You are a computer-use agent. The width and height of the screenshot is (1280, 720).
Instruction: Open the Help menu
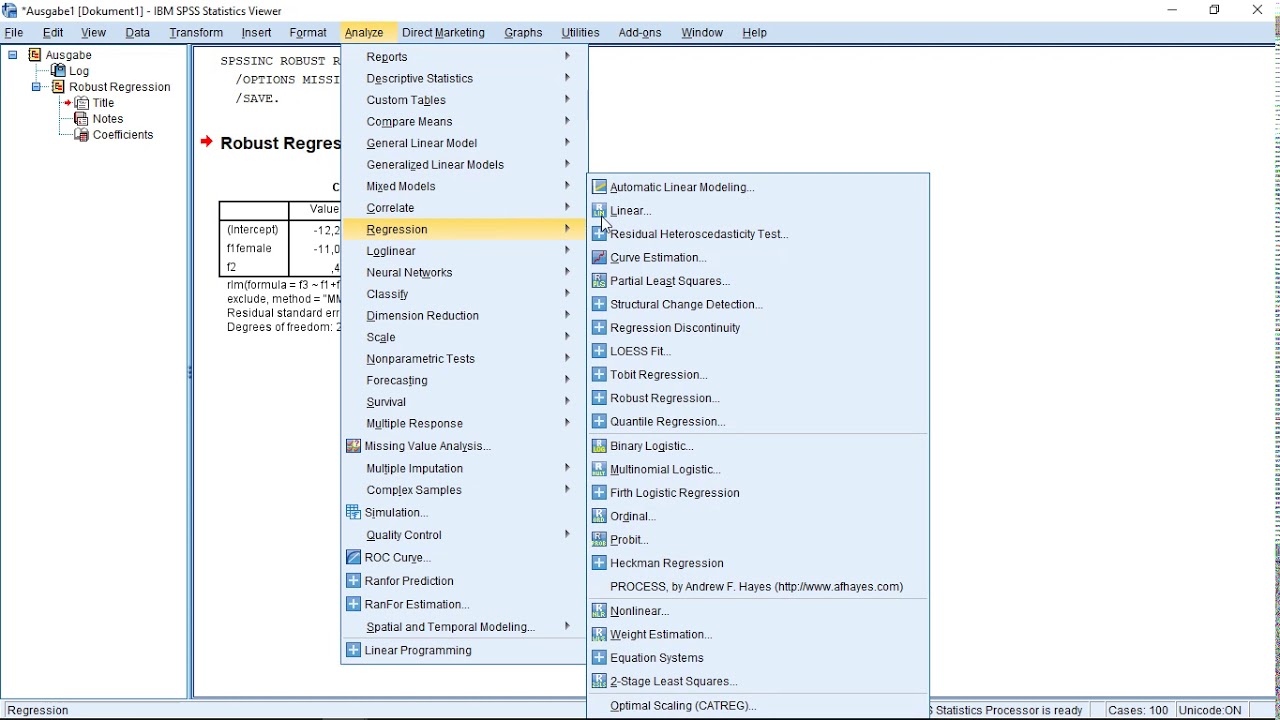click(x=756, y=33)
